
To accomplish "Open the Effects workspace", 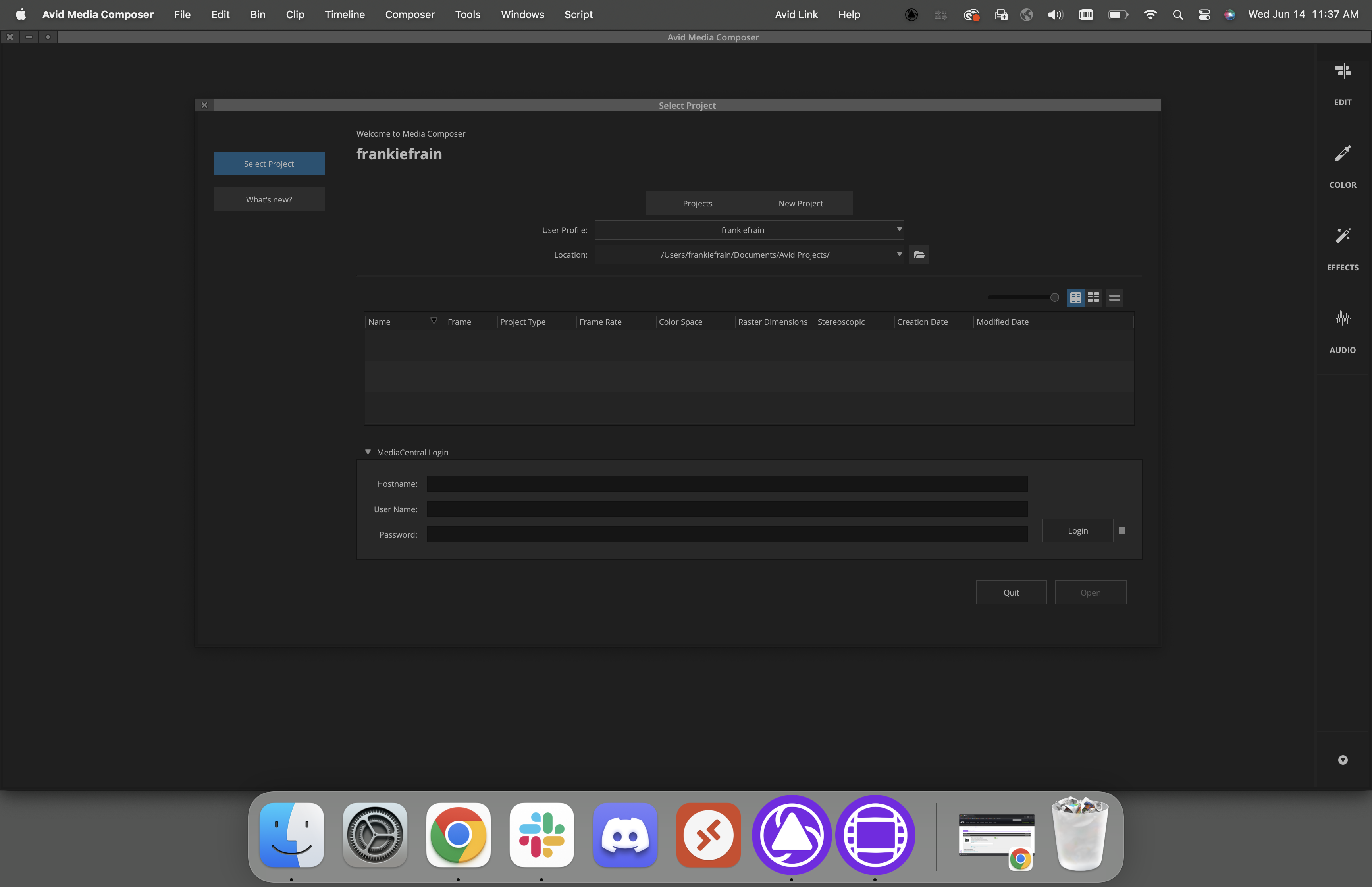I will coord(1343,249).
